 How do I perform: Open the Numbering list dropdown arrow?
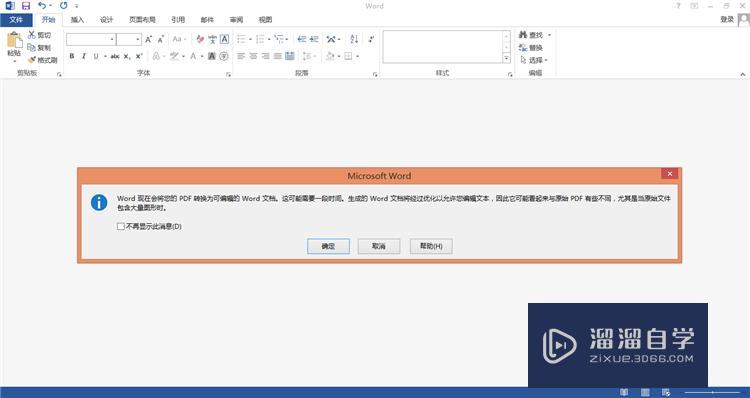click(x=269, y=39)
